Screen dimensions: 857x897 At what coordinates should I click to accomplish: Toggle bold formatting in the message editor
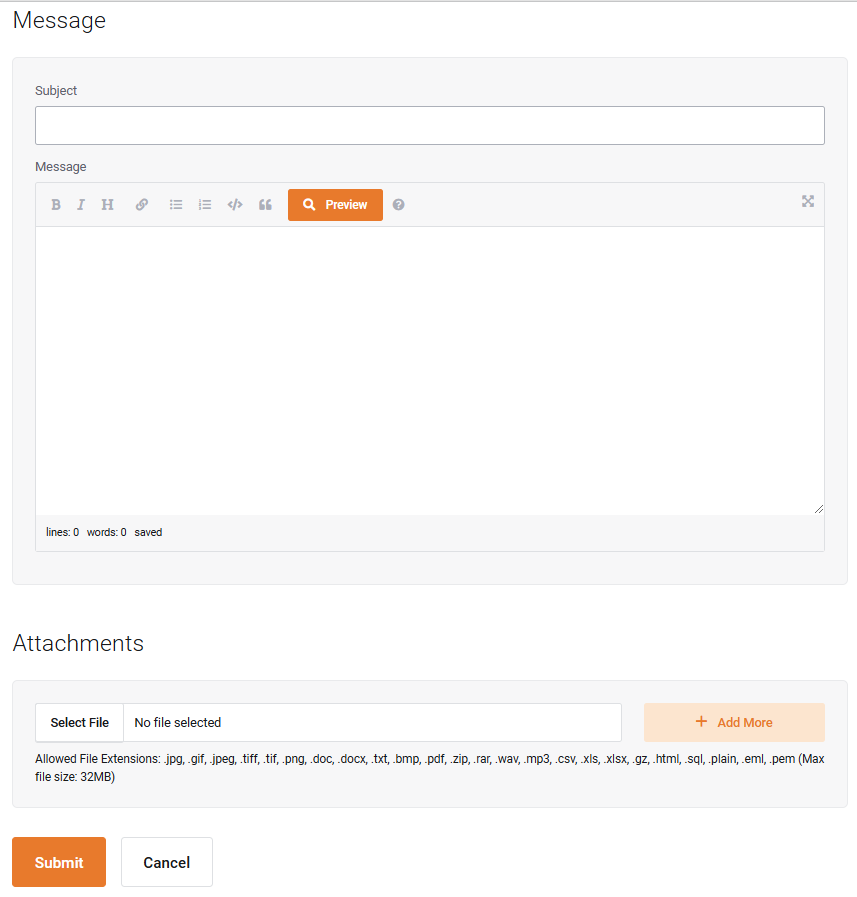point(56,205)
